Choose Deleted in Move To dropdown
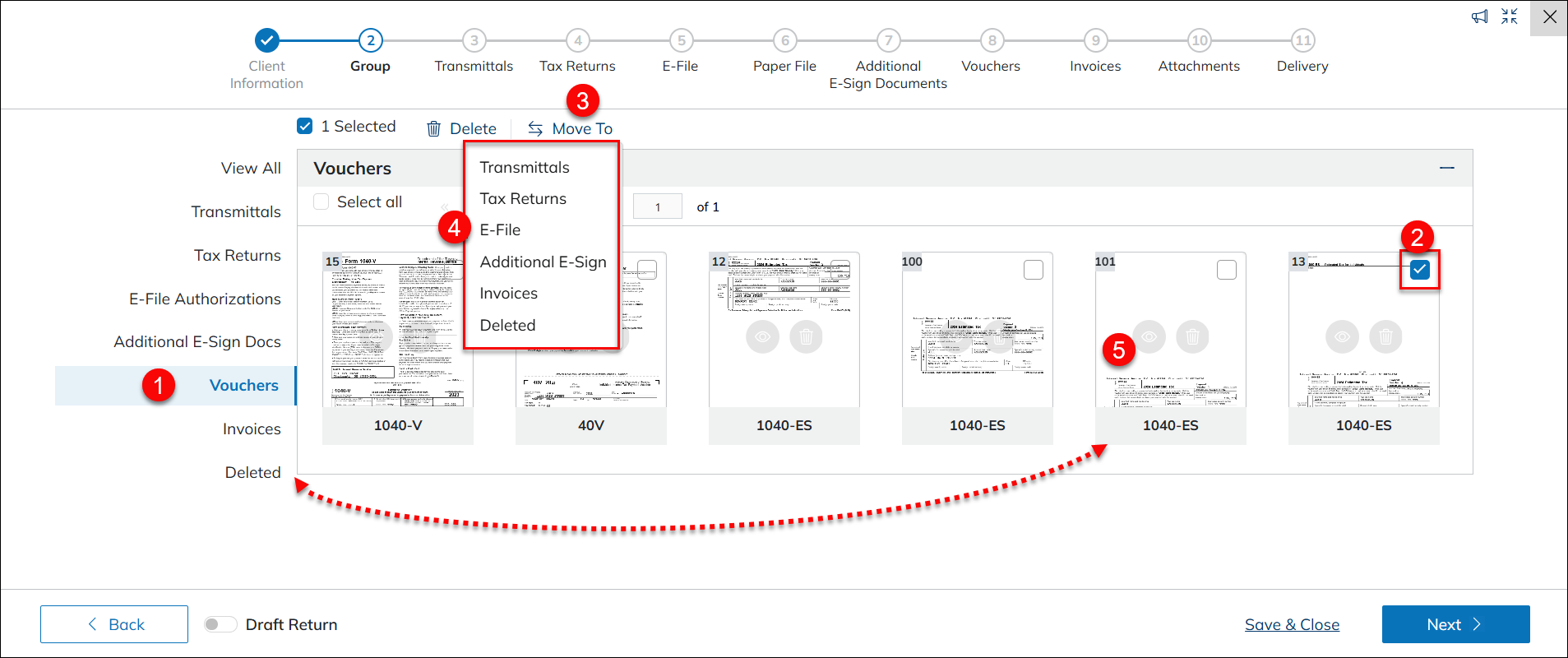1568x658 pixels. [x=507, y=325]
